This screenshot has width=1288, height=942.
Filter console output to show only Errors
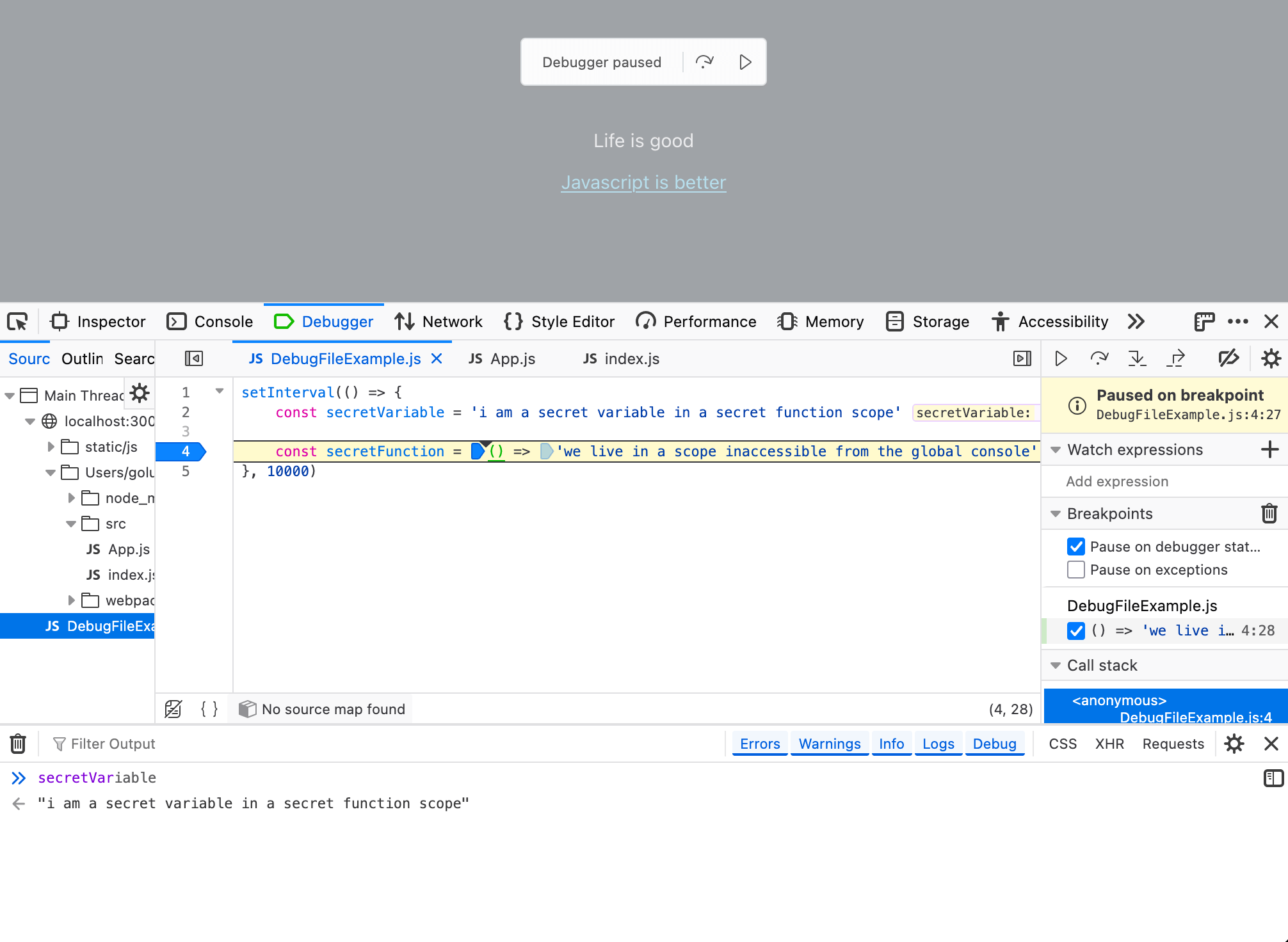pos(759,744)
